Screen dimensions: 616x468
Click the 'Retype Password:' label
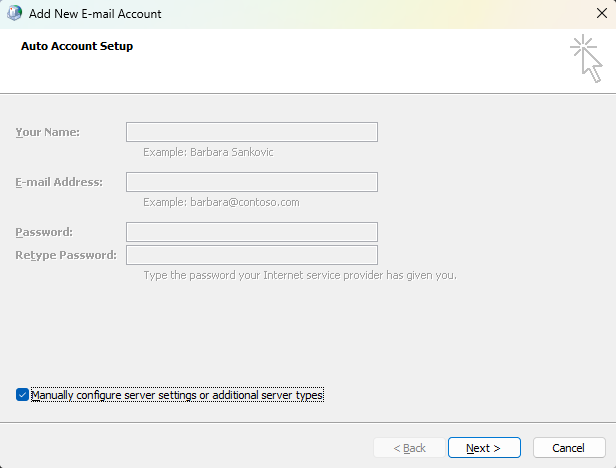(65, 255)
